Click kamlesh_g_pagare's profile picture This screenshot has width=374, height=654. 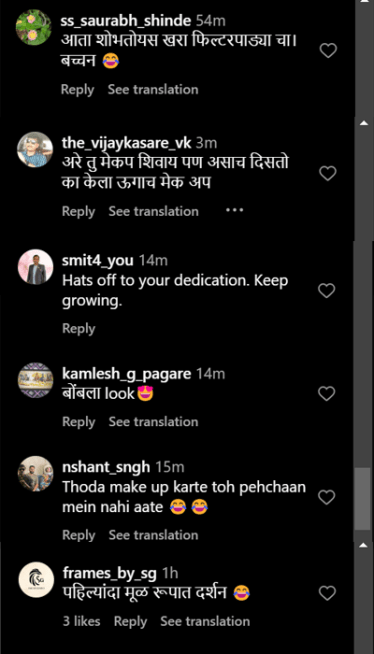coord(35,380)
